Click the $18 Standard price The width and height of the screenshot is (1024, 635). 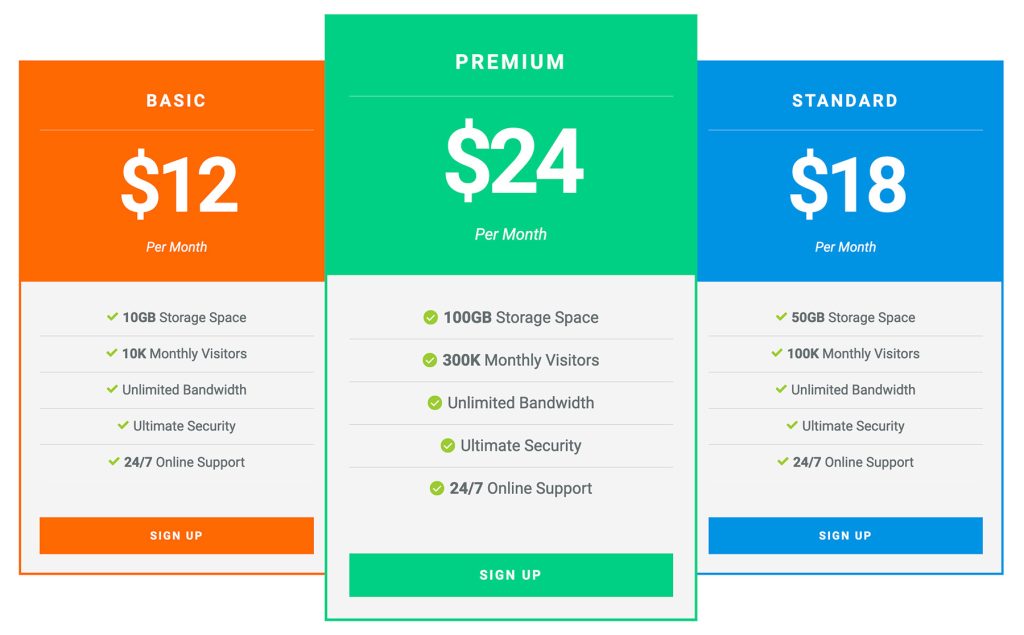click(x=847, y=185)
